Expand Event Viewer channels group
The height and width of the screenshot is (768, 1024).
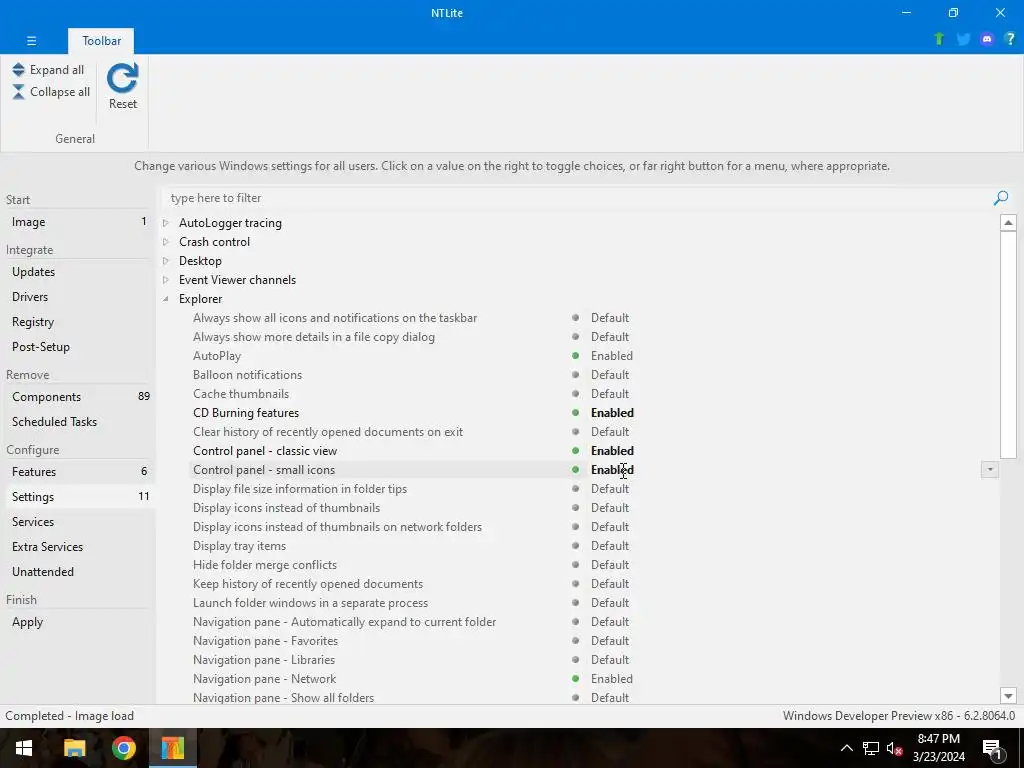coord(166,280)
